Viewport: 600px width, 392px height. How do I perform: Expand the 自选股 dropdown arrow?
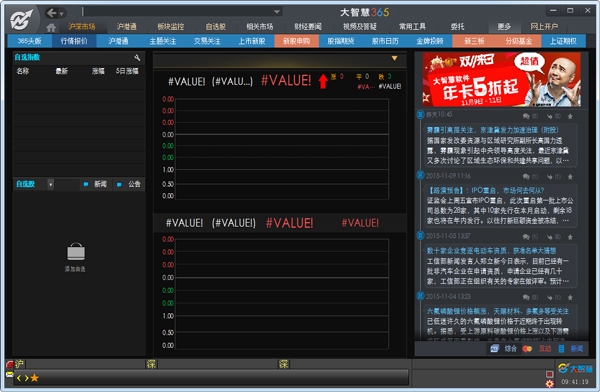pos(51,185)
